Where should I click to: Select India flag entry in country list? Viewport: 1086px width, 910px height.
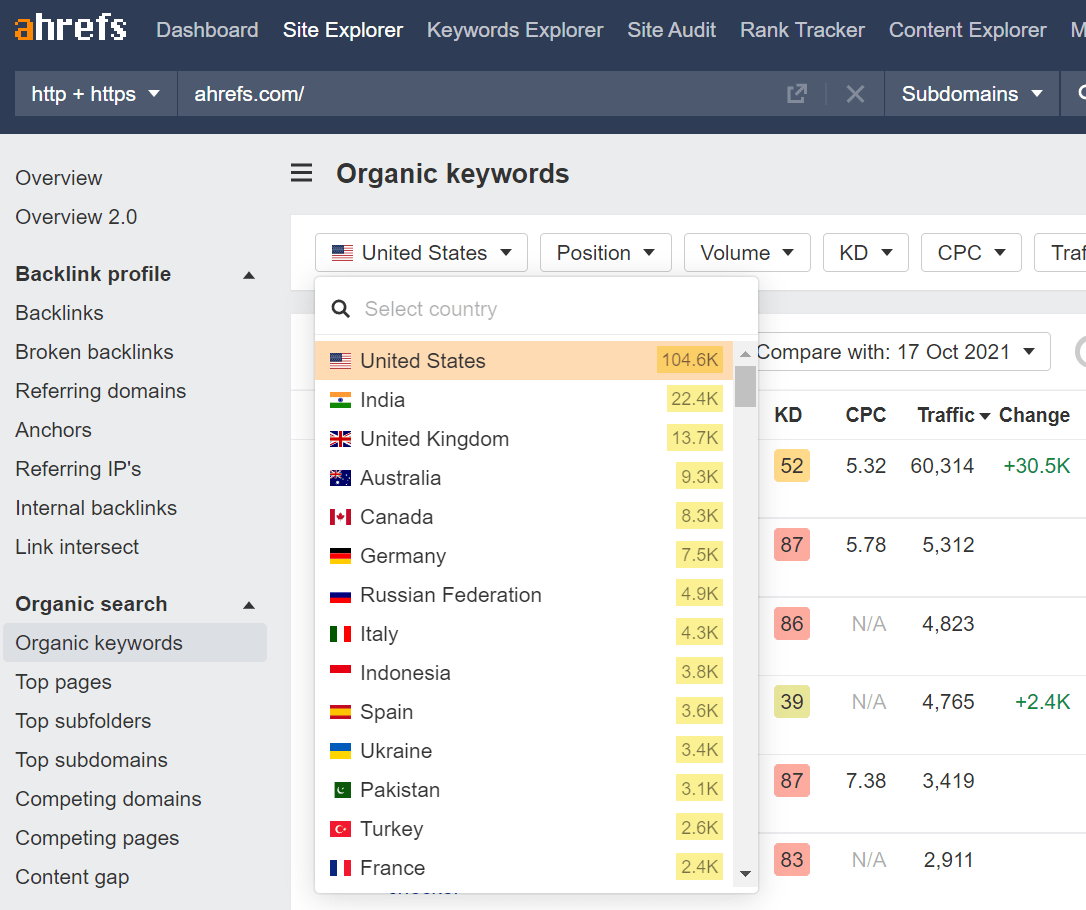[382, 400]
